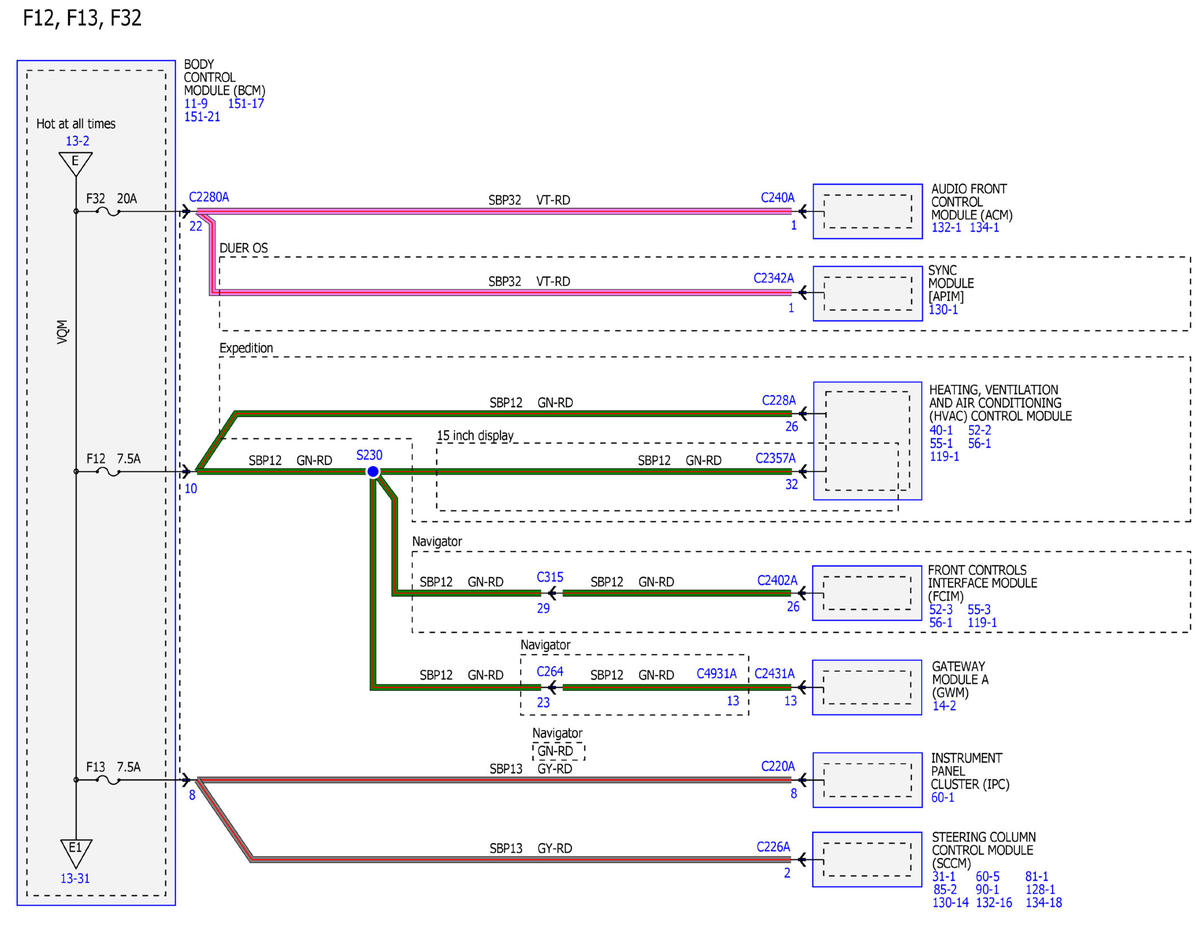The image size is (1200, 927).
Task: Open the 13-31 page reference link
Action: (77, 877)
